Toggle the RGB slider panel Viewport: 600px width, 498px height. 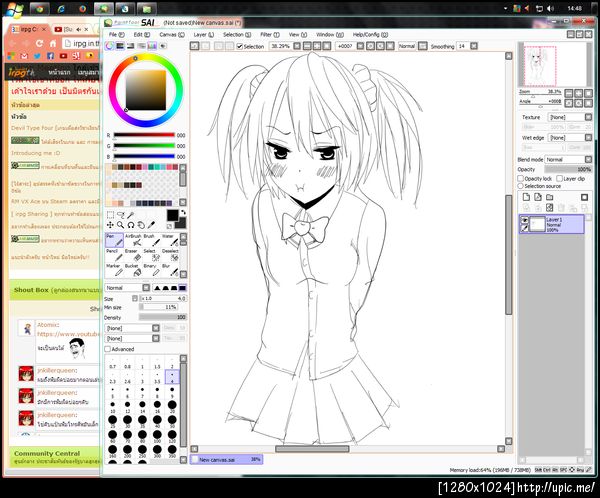click(x=120, y=46)
